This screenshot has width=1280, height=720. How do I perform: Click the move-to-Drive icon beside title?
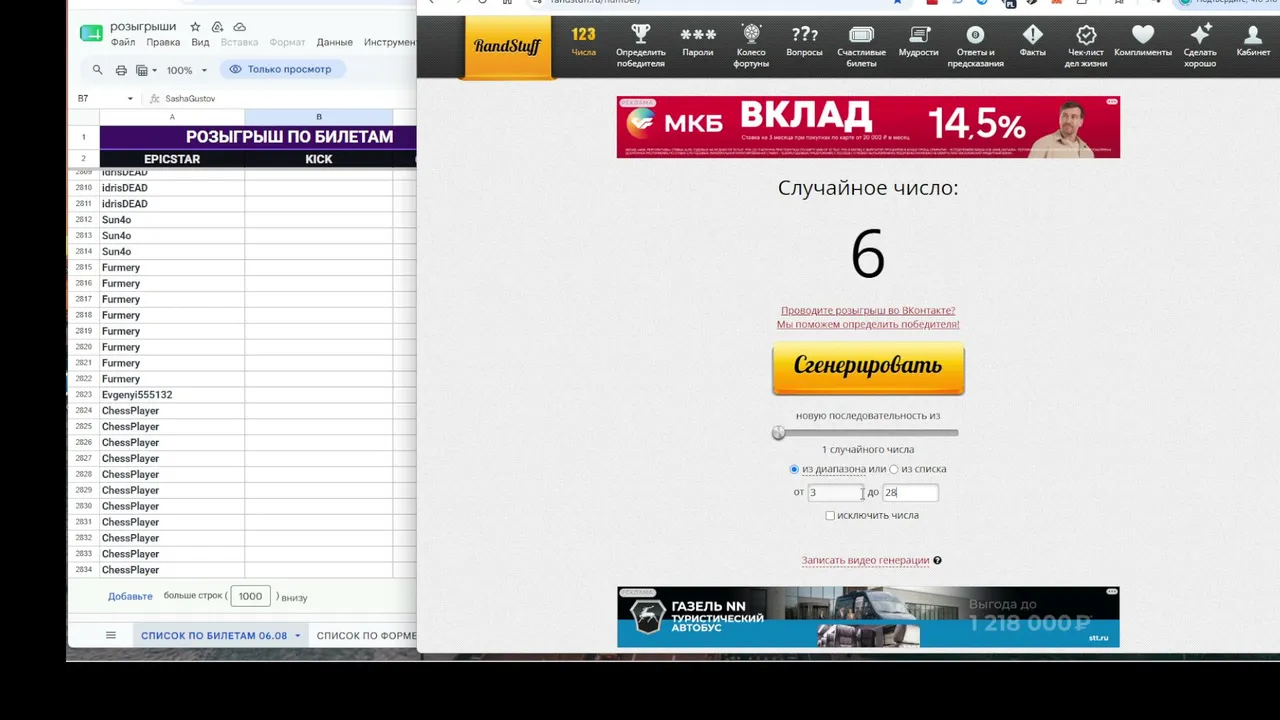(217, 27)
